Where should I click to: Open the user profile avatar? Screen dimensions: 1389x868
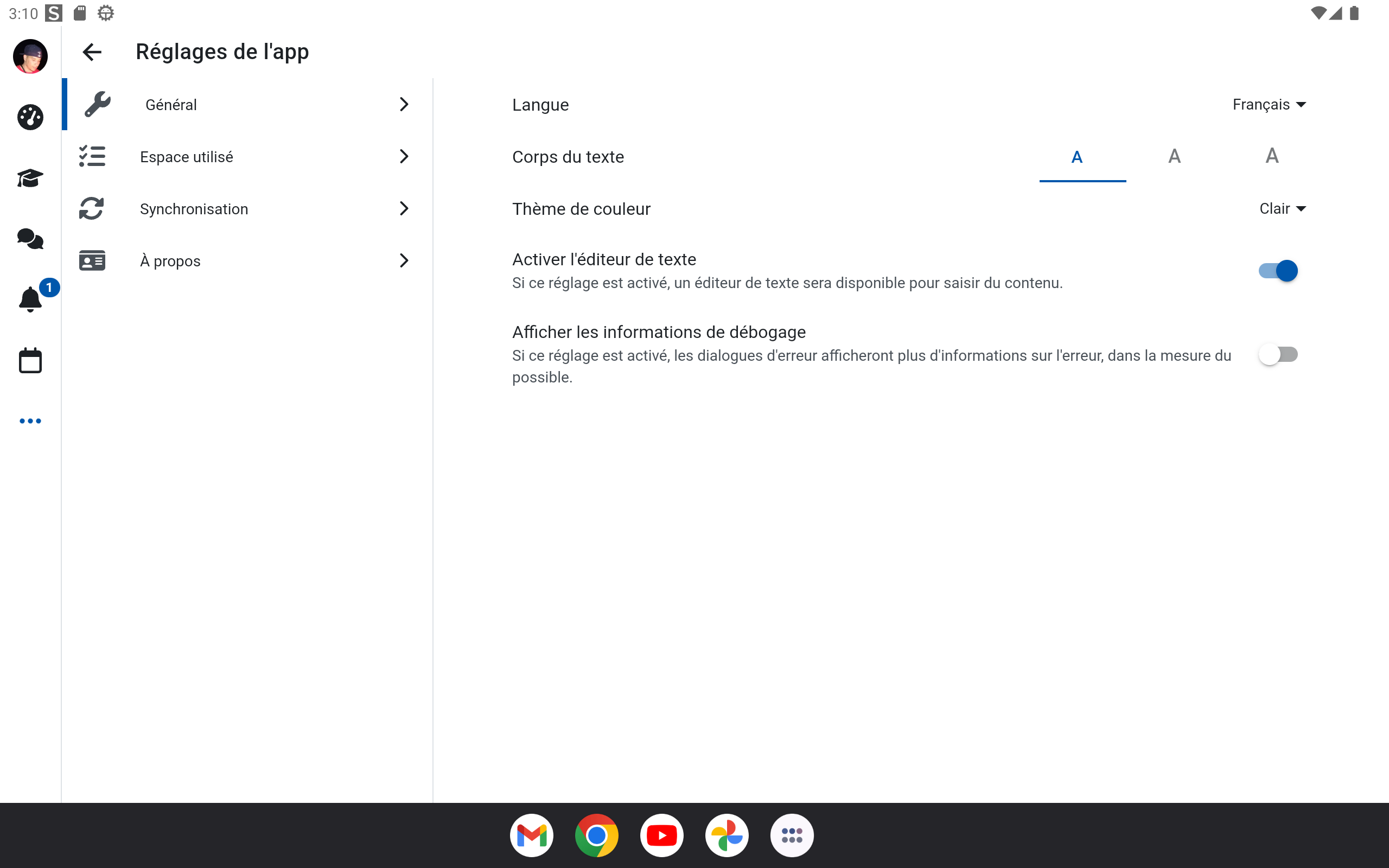[x=30, y=56]
